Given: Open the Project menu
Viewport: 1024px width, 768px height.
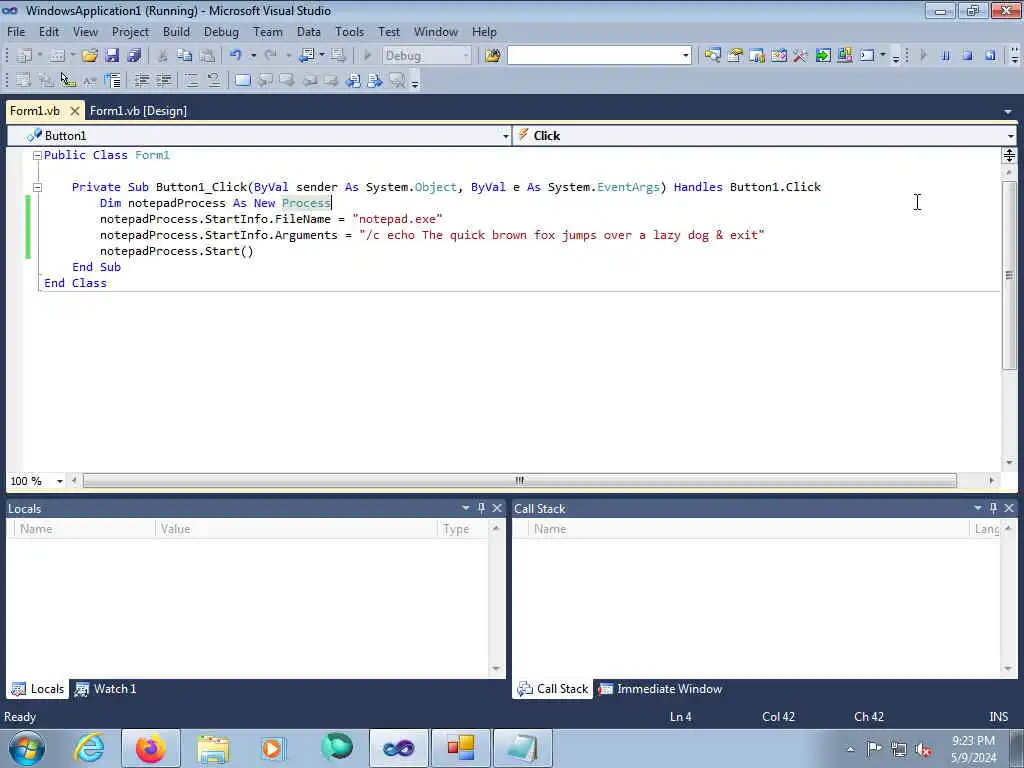Looking at the screenshot, I should click(x=130, y=31).
